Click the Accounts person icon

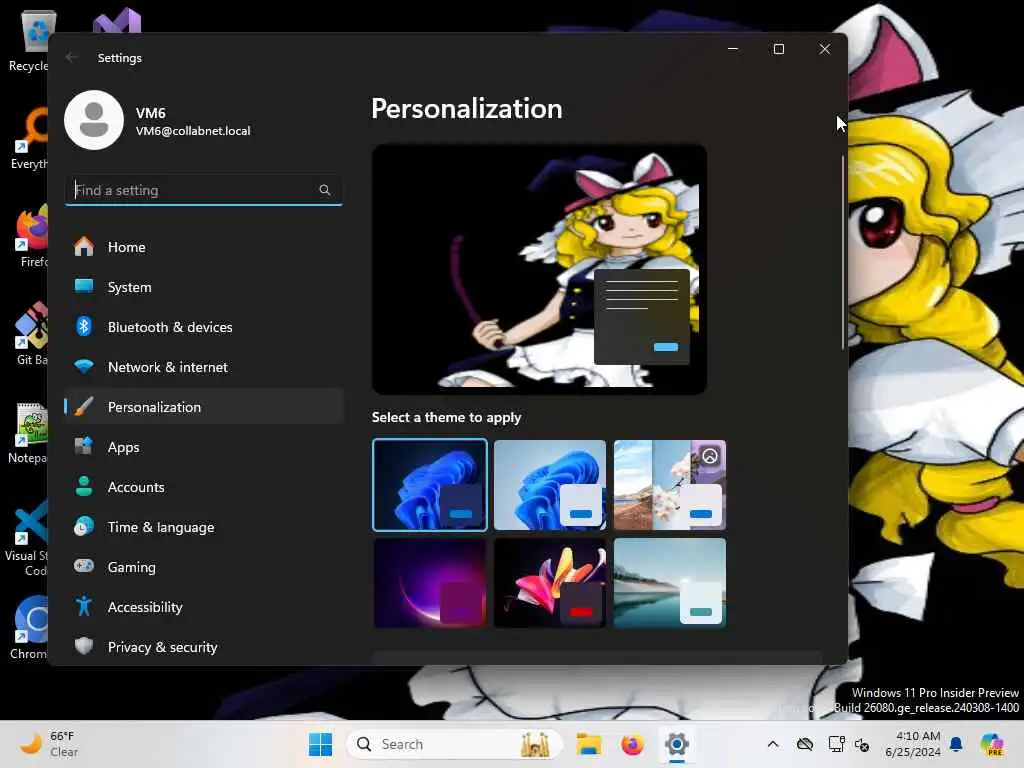point(84,487)
